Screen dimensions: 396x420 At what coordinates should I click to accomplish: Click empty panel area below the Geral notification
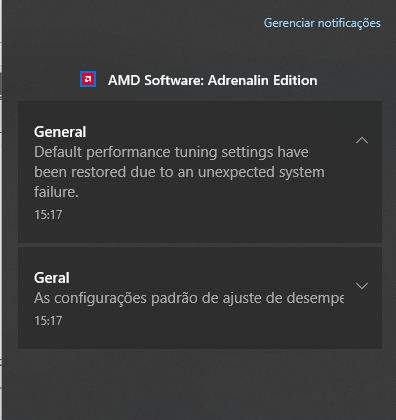click(x=200, y=383)
